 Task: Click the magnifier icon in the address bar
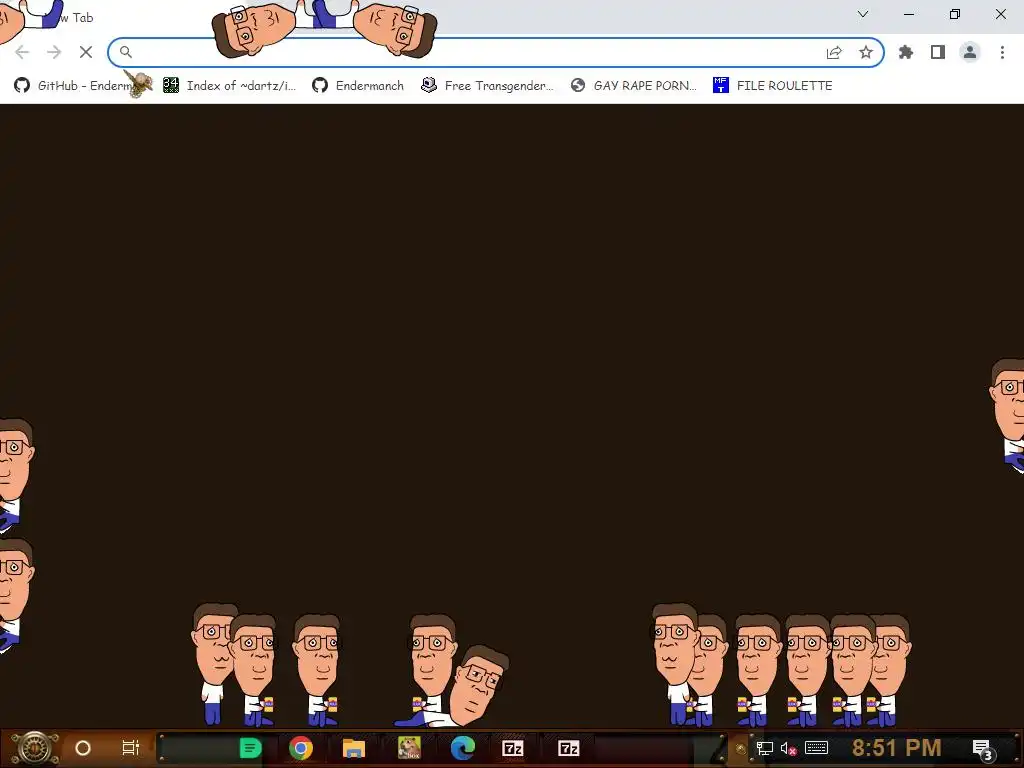coord(125,52)
